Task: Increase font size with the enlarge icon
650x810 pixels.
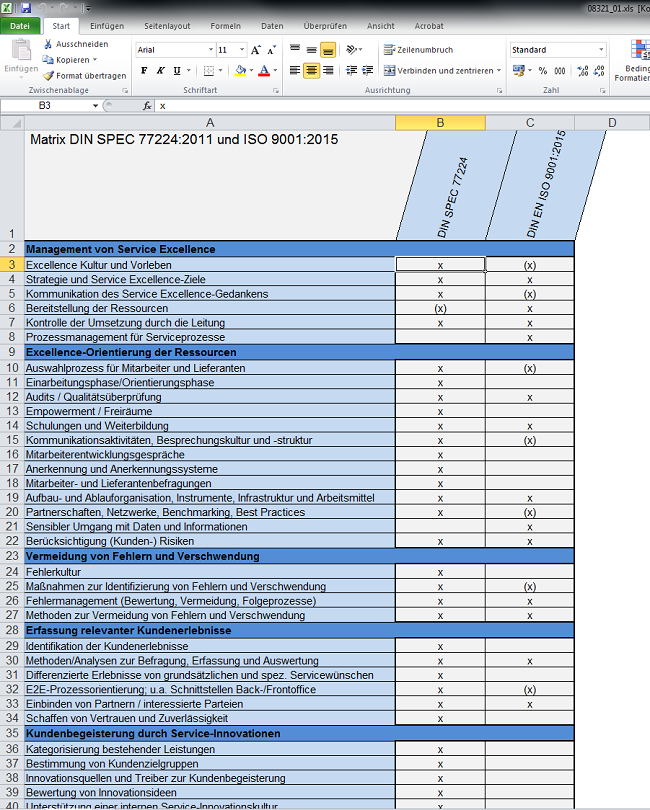Action: point(256,49)
